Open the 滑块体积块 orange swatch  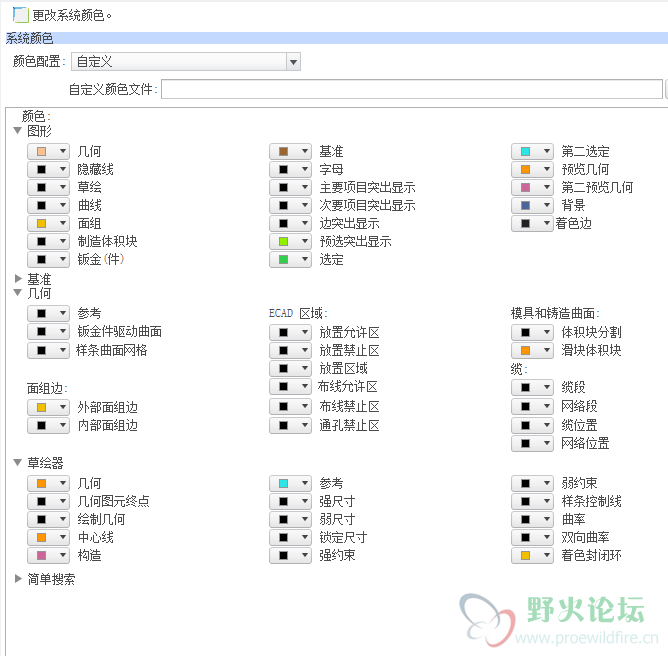click(x=533, y=350)
